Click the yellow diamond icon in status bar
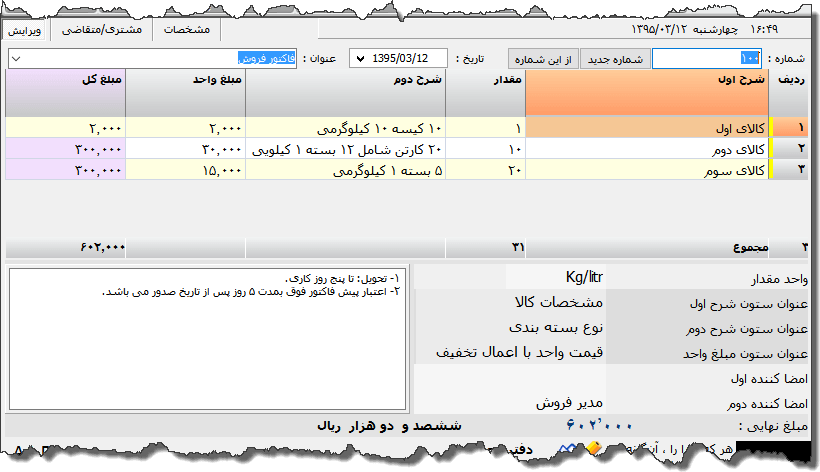Viewport: 820px width, 472px height. 593,449
